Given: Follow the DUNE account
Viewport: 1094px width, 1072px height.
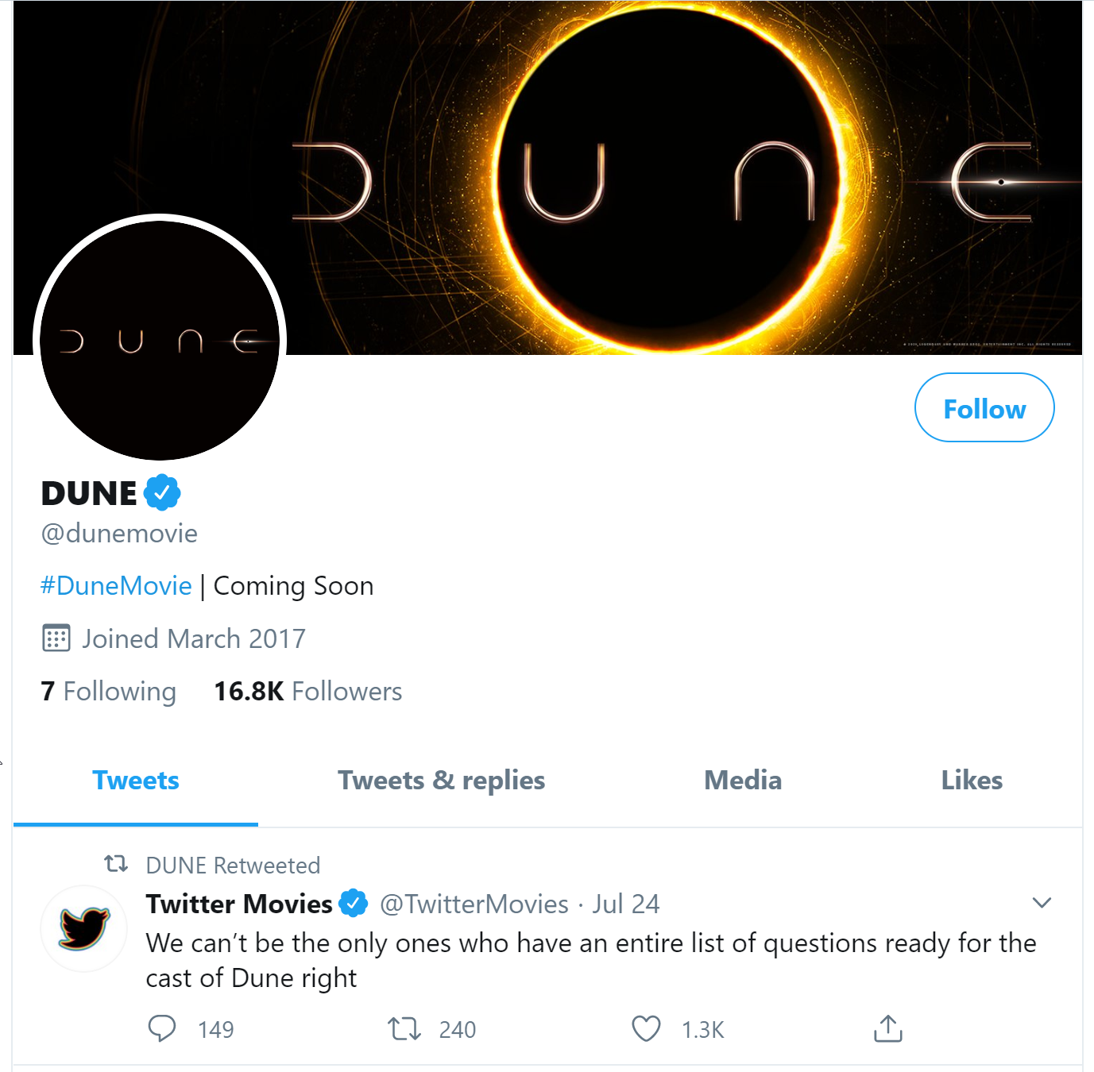Looking at the screenshot, I should (x=983, y=408).
